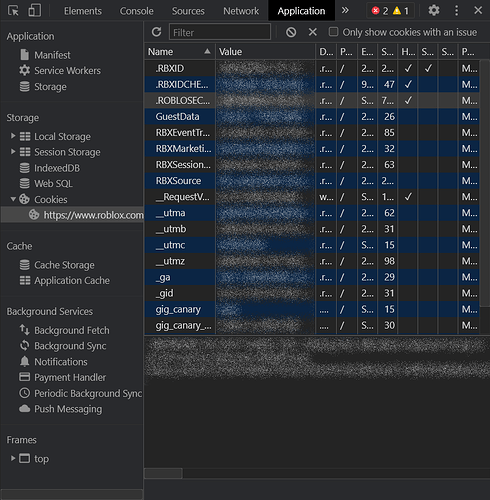Select https://www.roblox.com cookie origin
The width and height of the screenshot is (490, 500).
pos(72,215)
